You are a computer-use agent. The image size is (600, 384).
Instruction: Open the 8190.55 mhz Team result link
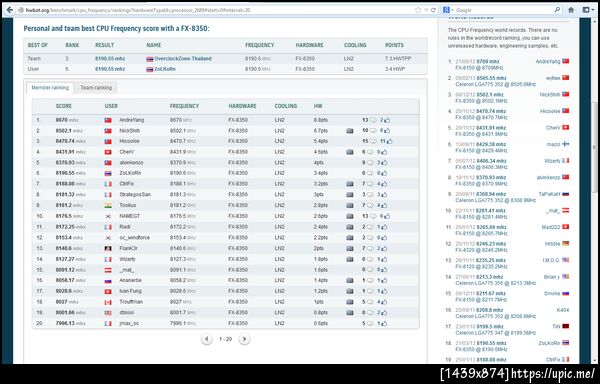point(110,59)
